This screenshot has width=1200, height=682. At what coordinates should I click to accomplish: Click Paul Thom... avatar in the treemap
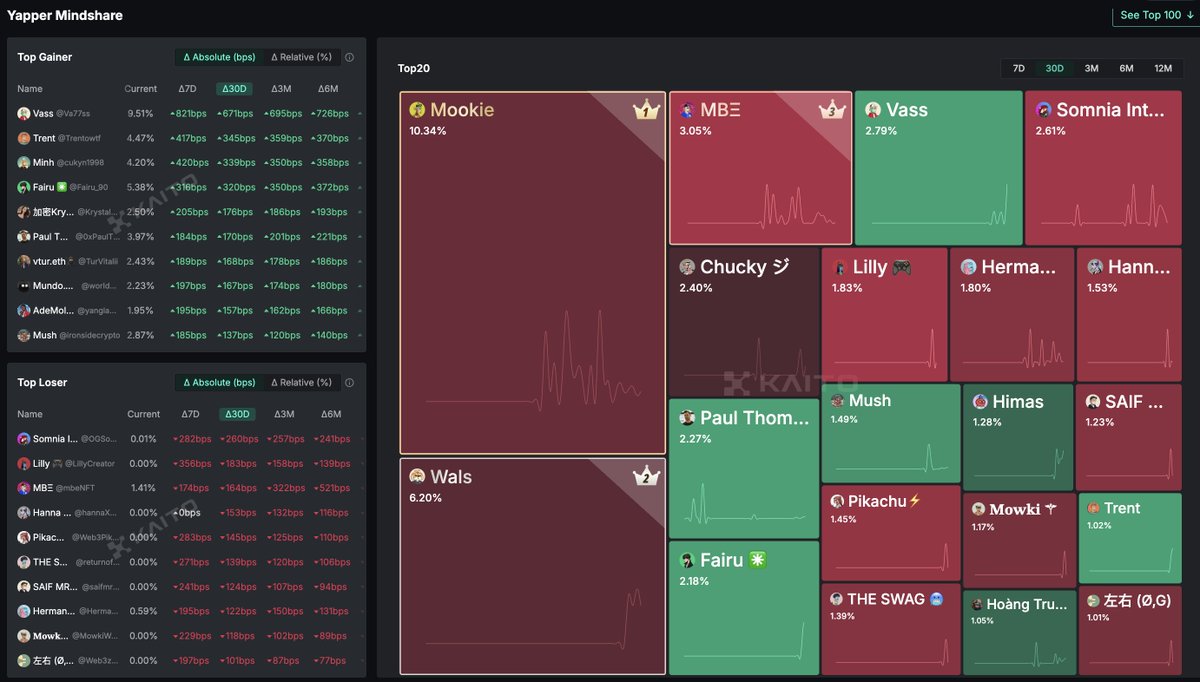point(687,417)
